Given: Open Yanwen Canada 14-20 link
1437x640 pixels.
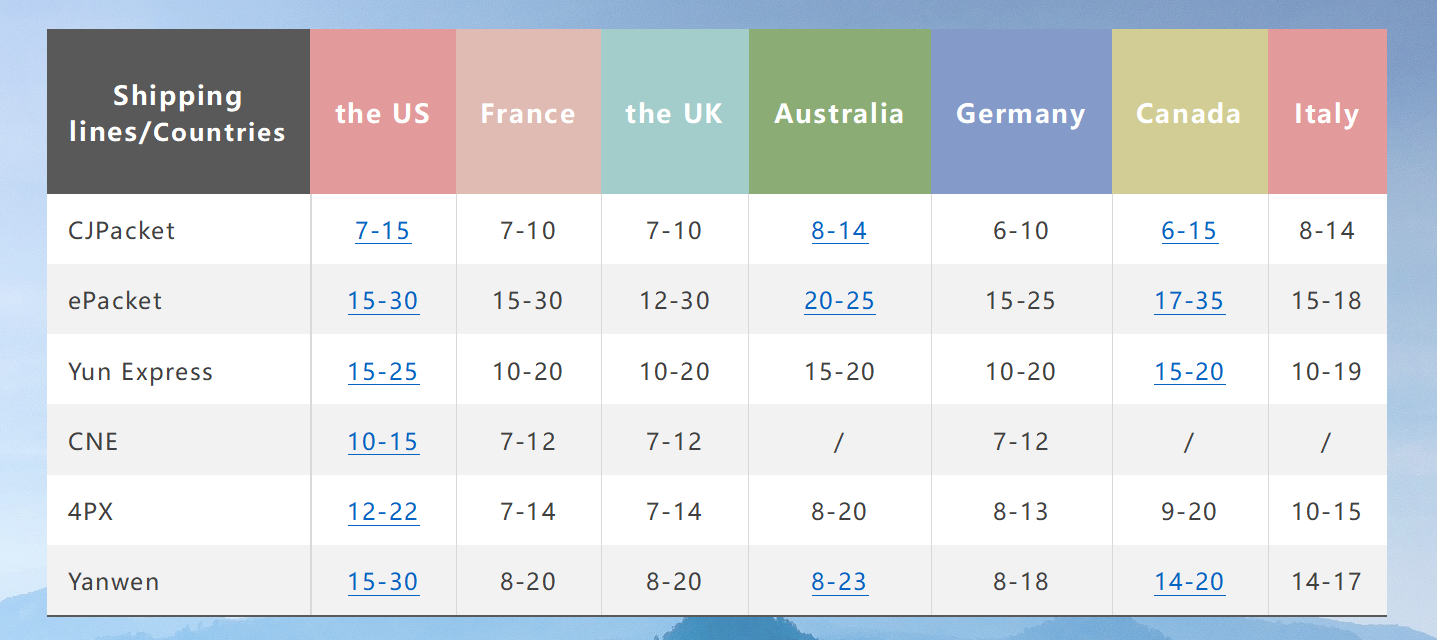Looking at the screenshot, I should coord(1189,582).
